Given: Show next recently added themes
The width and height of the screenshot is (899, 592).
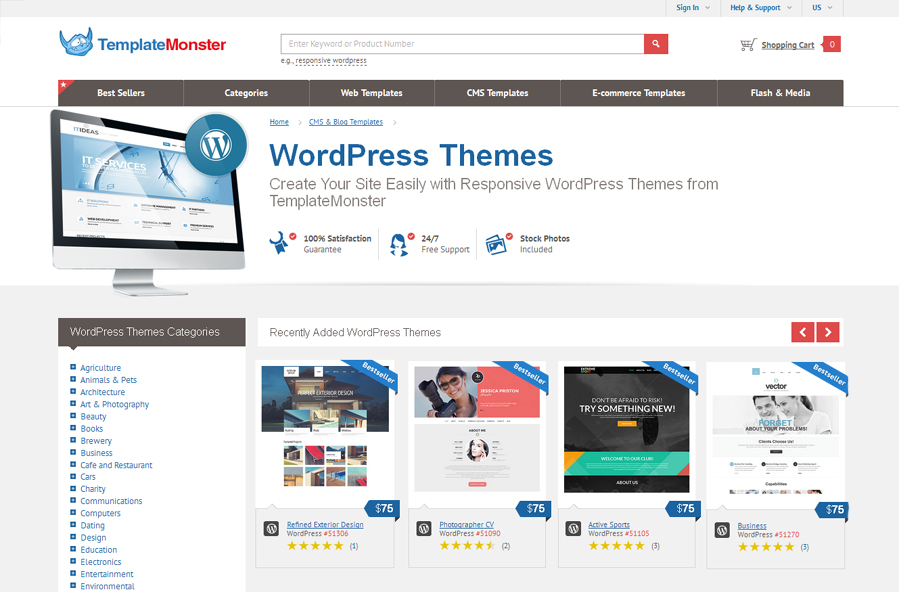Looking at the screenshot, I should tap(828, 332).
